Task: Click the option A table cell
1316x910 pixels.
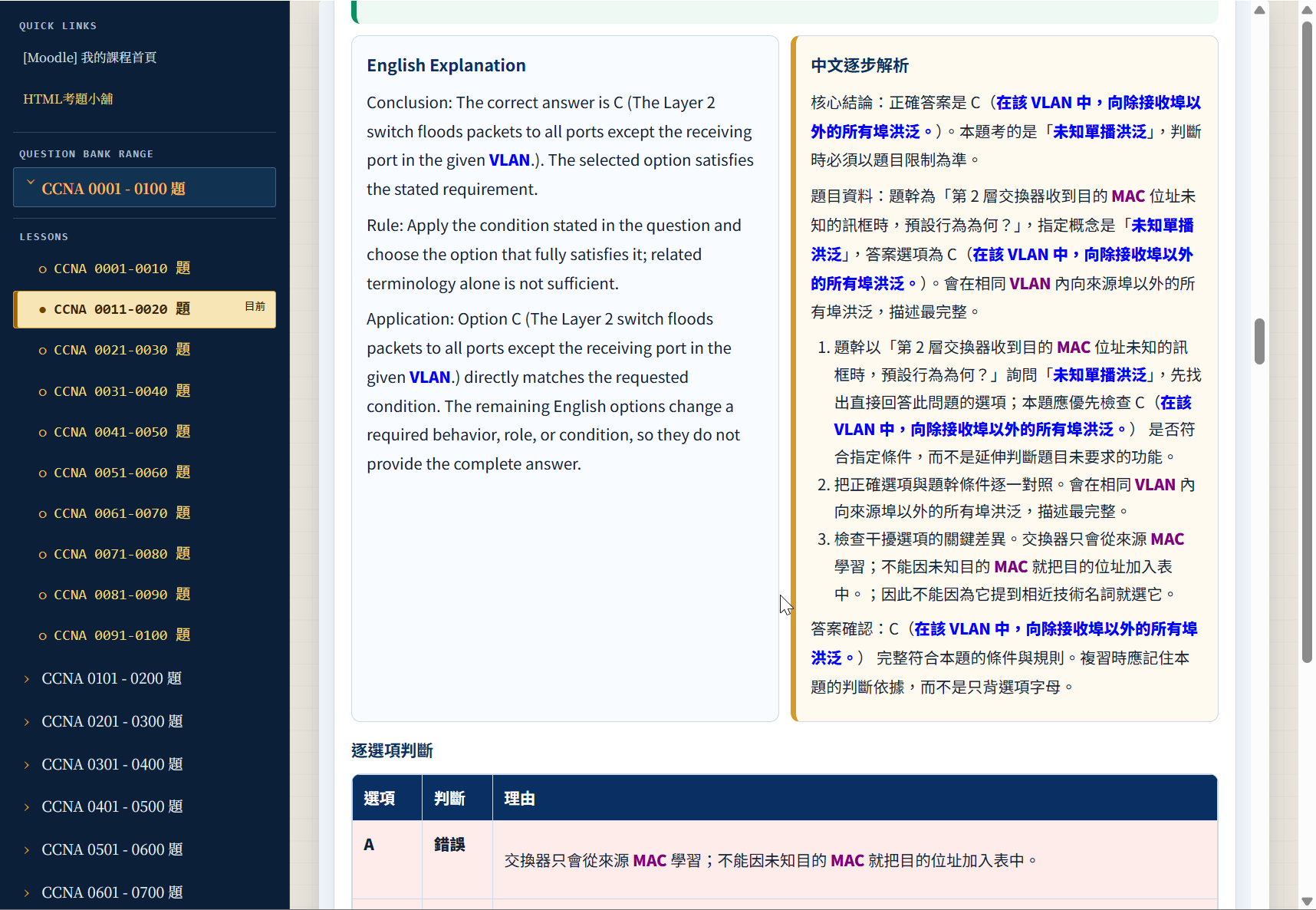Action: (387, 859)
